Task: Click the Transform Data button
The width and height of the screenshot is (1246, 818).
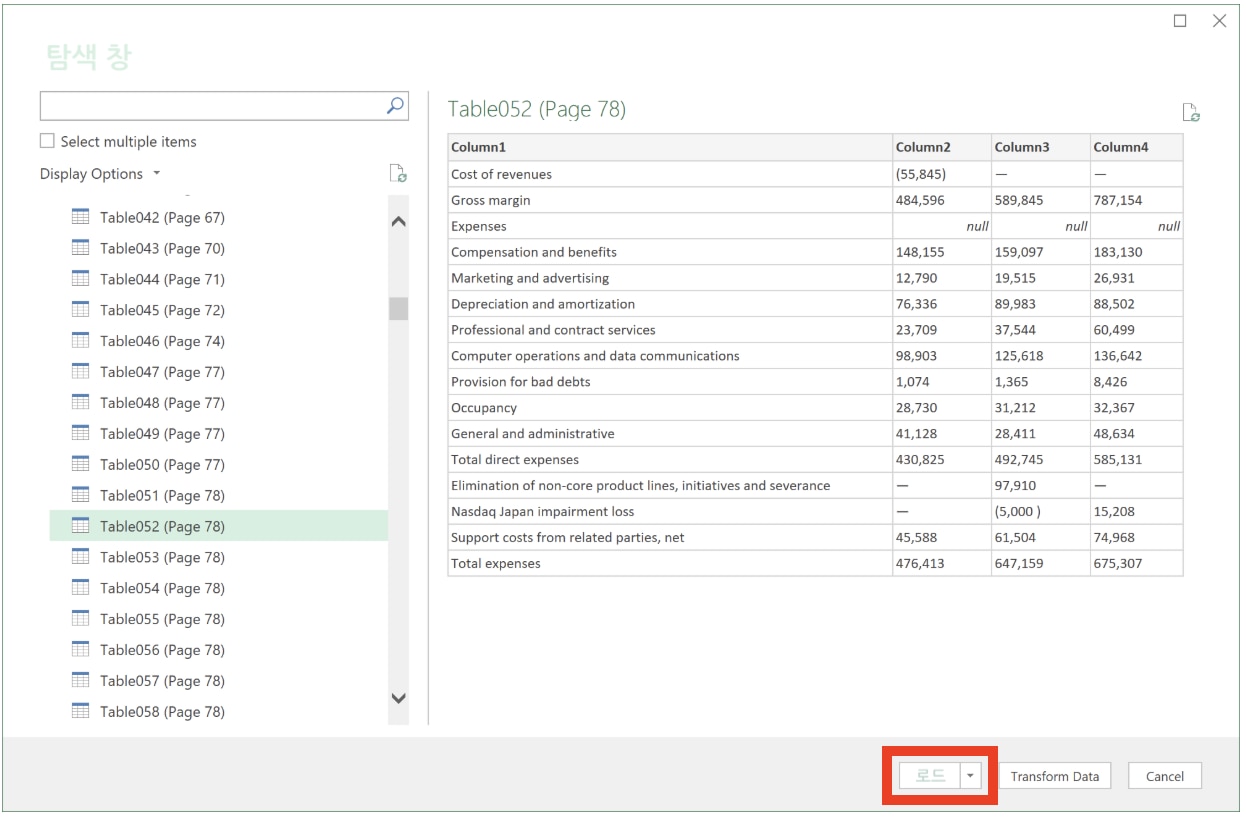Action: click(x=1055, y=775)
